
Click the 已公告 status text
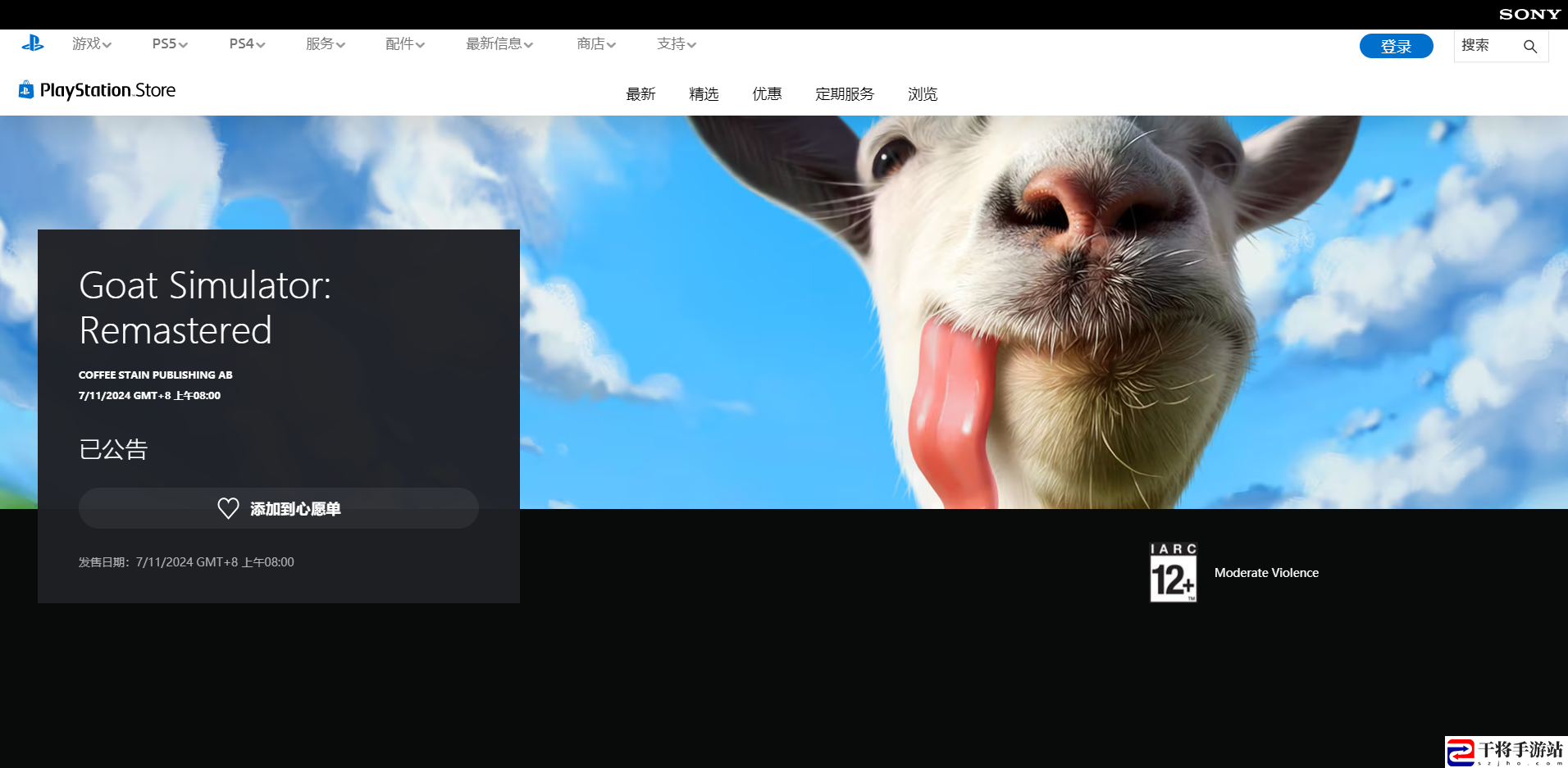113,449
